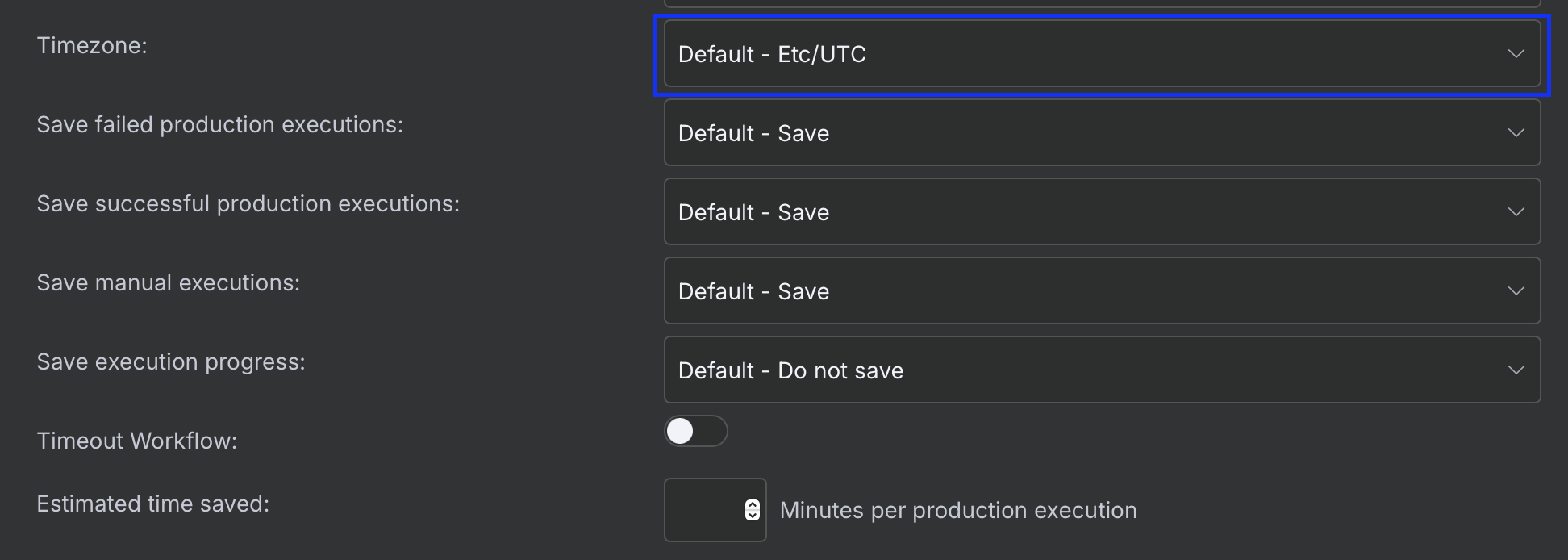Open the Save successful production executions select box

tap(1102, 212)
